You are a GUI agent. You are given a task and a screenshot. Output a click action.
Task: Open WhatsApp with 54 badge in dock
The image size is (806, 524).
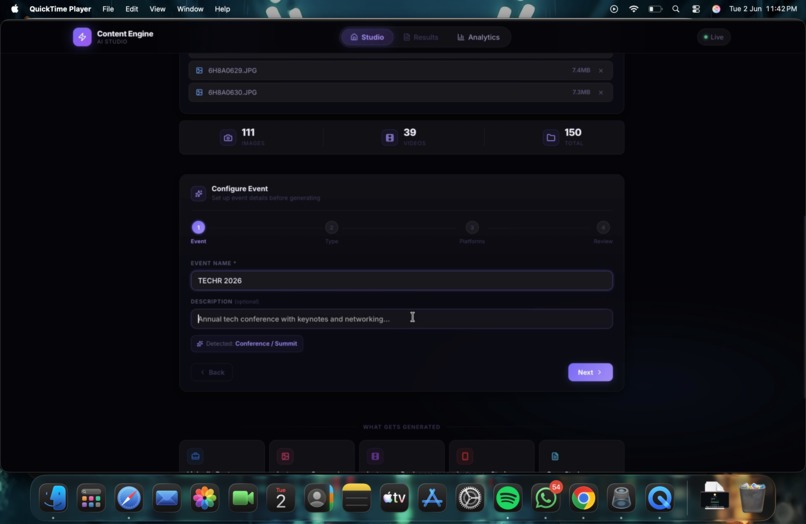click(x=545, y=498)
